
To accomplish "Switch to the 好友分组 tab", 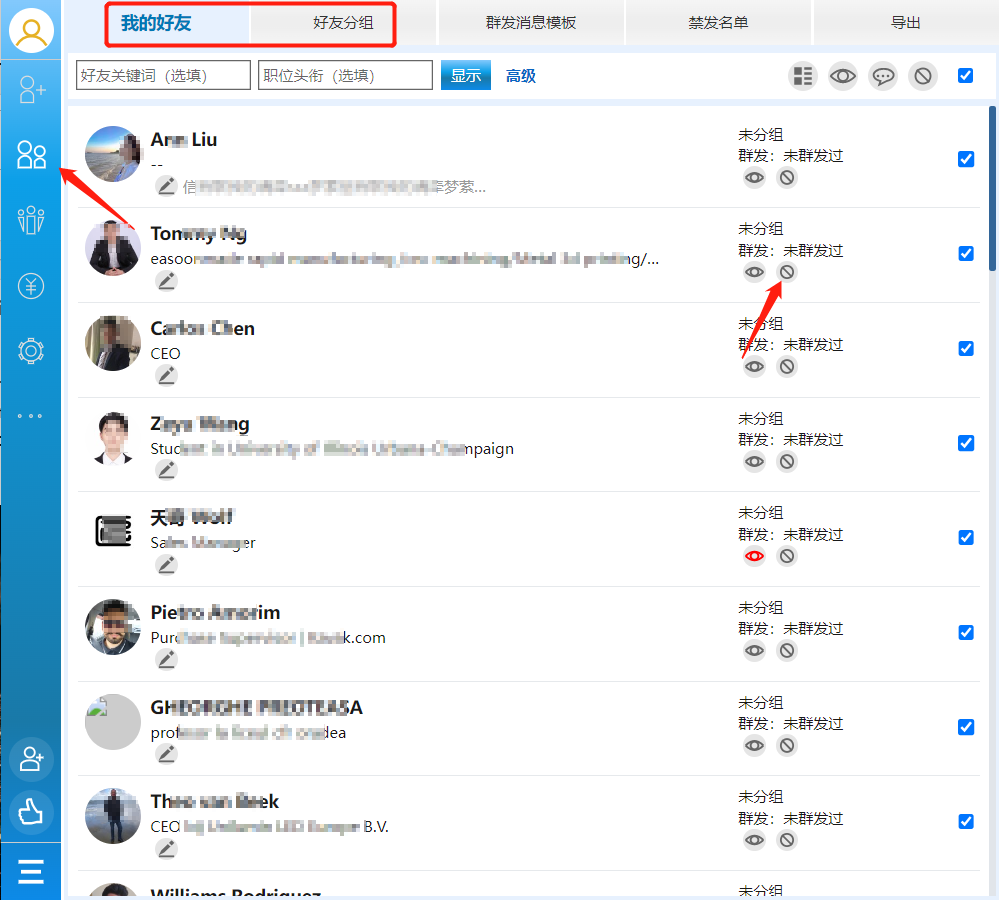I will tap(343, 23).
